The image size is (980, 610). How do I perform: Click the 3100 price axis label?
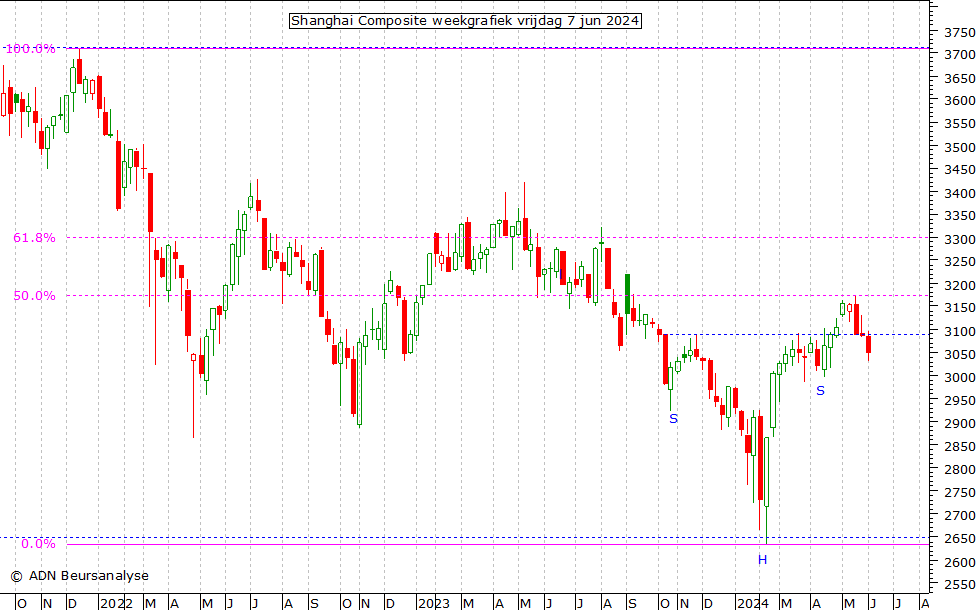(x=961, y=332)
